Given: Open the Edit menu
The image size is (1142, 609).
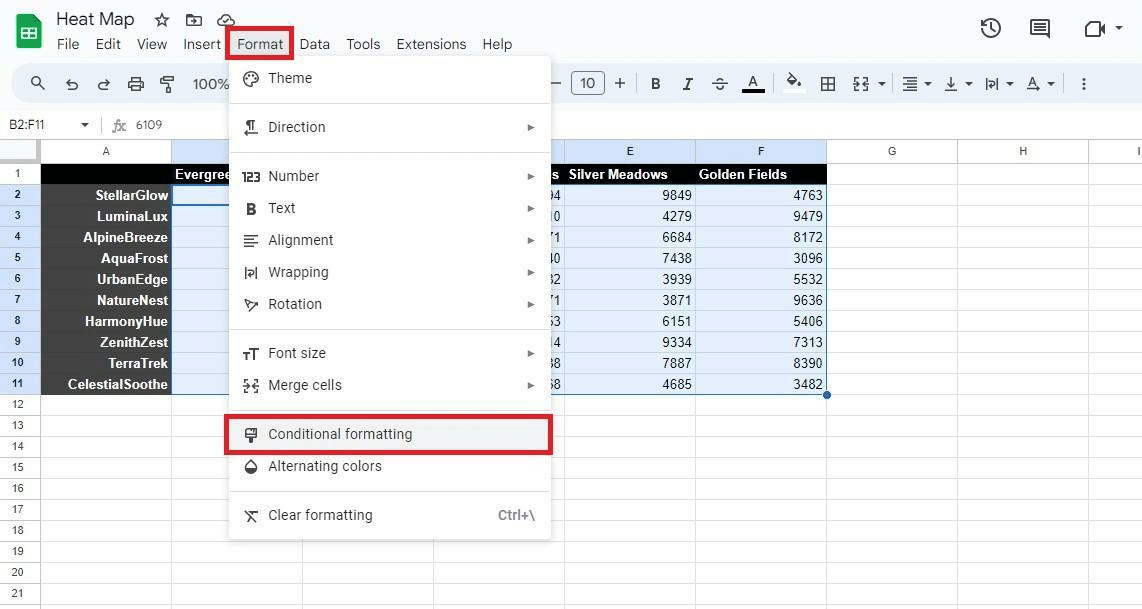Looking at the screenshot, I should (108, 44).
